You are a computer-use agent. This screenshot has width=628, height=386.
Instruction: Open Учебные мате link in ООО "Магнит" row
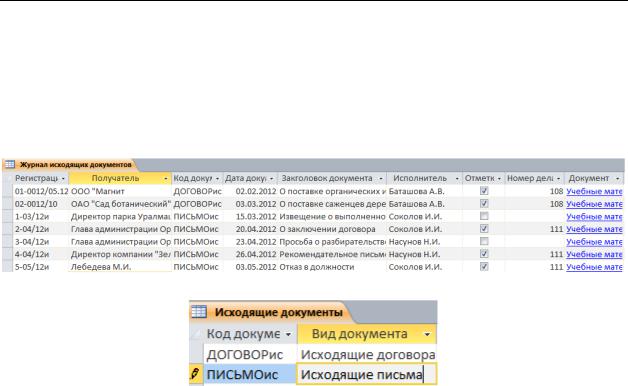coord(594,191)
